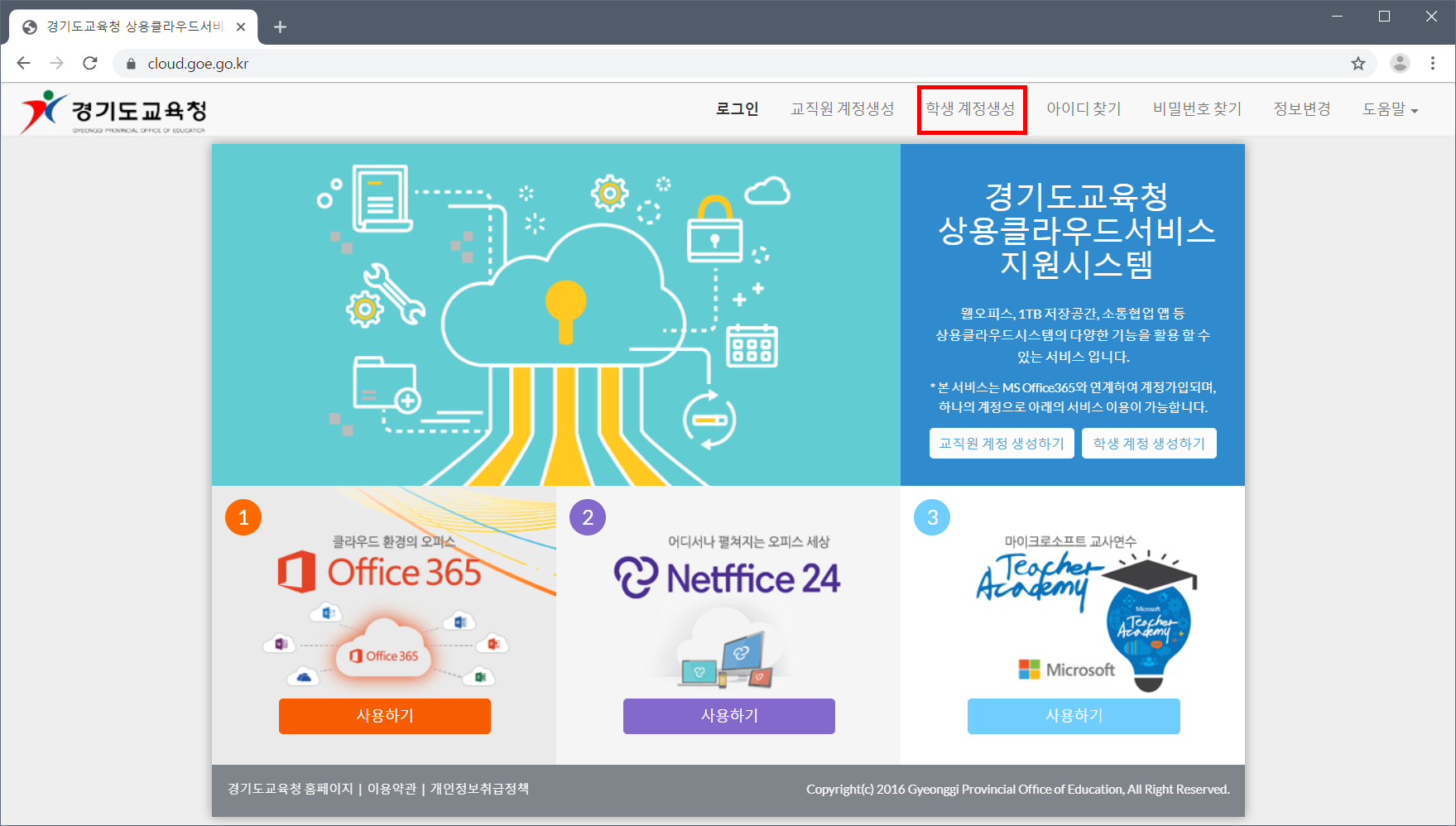1456x826 pixels.
Task: Minimize the Chrome window
Action: click(x=1337, y=17)
